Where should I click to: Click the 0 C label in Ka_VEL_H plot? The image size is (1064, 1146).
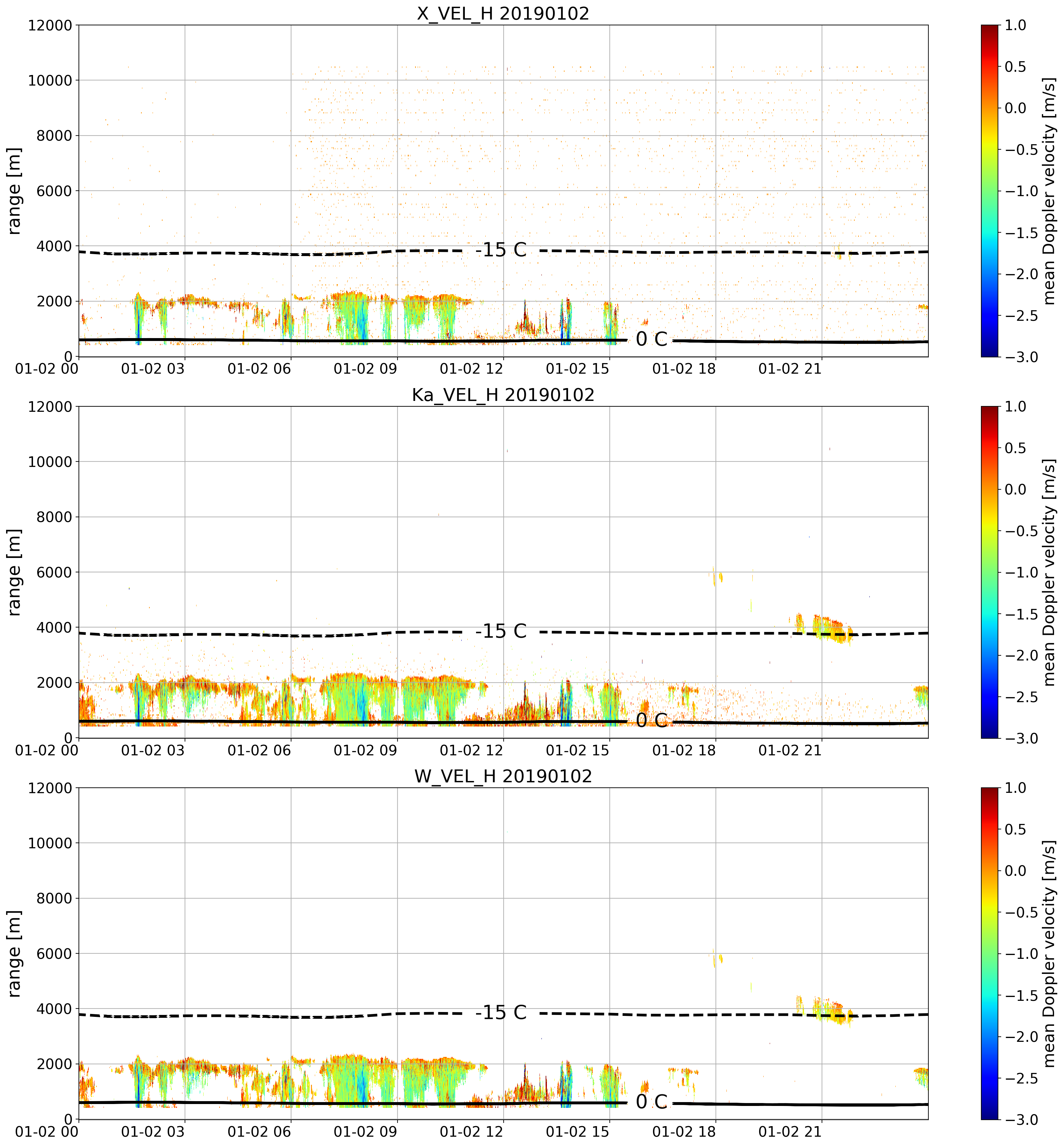pyautogui.click(x=651, y=721)
